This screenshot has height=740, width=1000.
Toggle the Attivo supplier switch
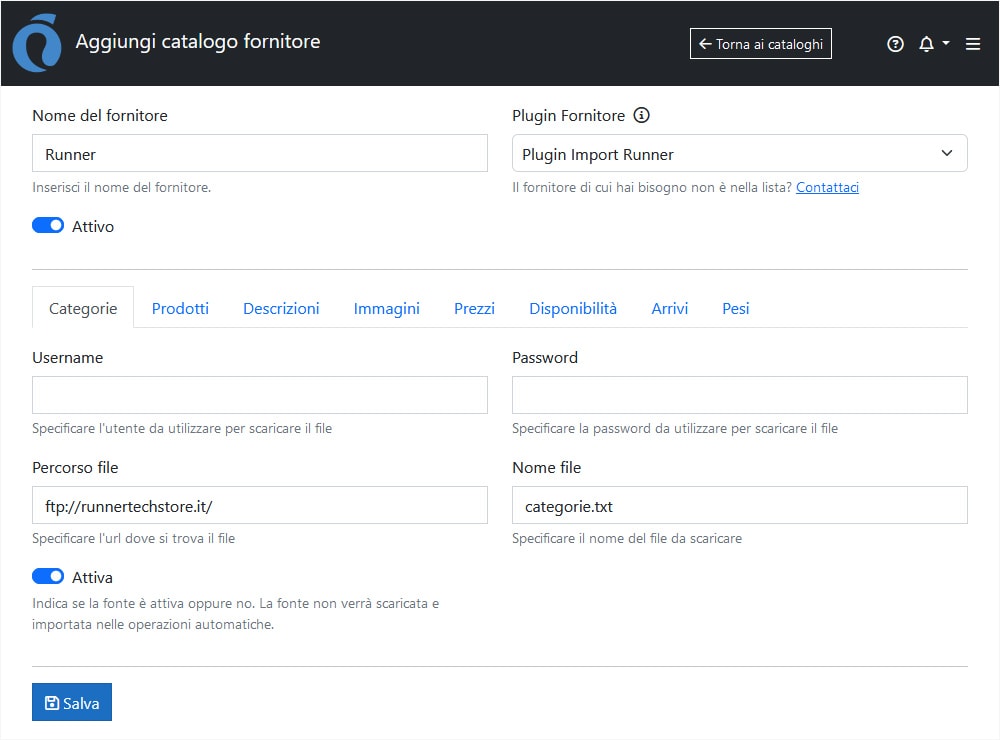point(48,226)
